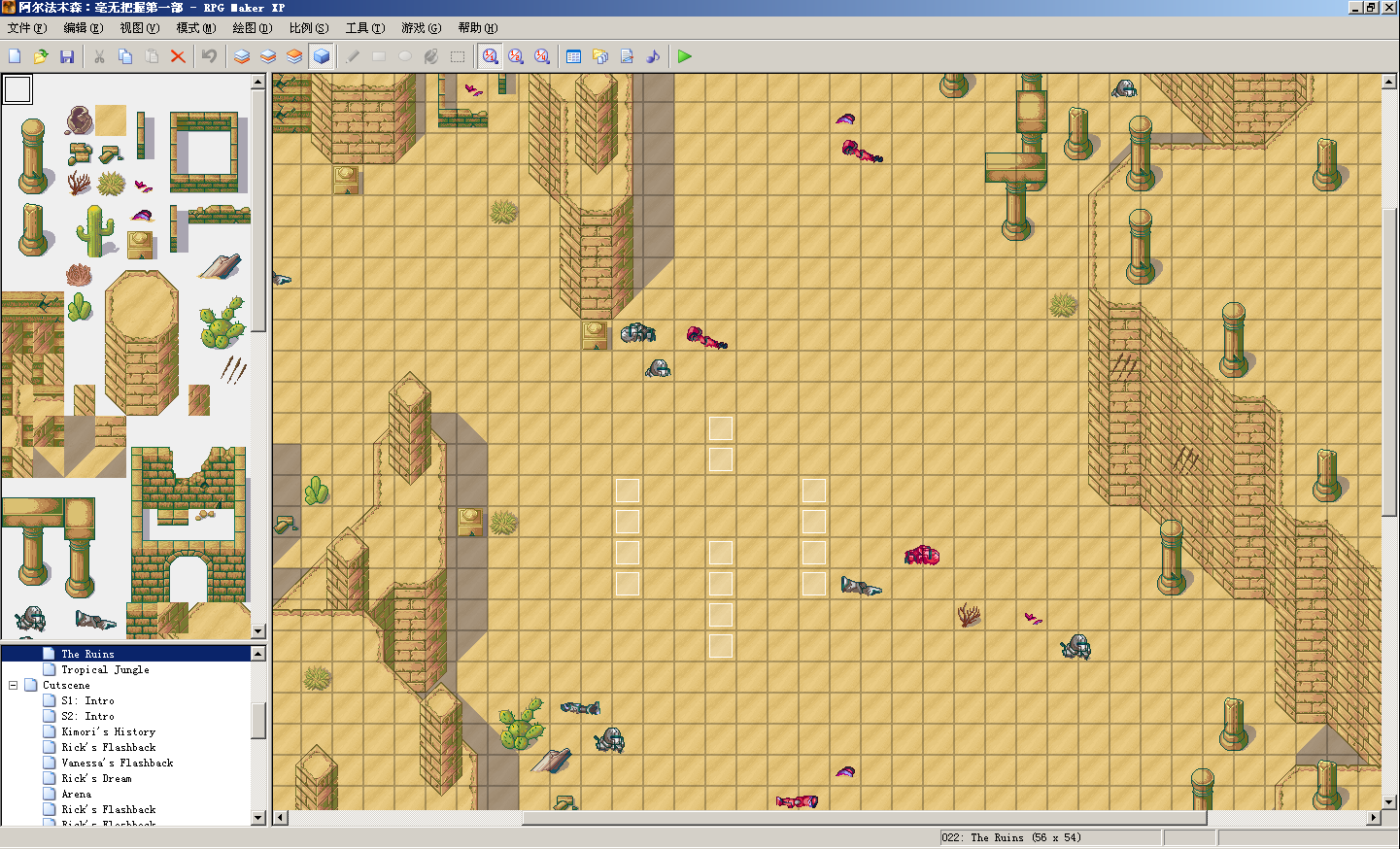Image resolution: width=1400 pixels, height=849 pixels.
Task: Click the map editor's horizontal scroll-right arrow
Action: click(1374, 818)
